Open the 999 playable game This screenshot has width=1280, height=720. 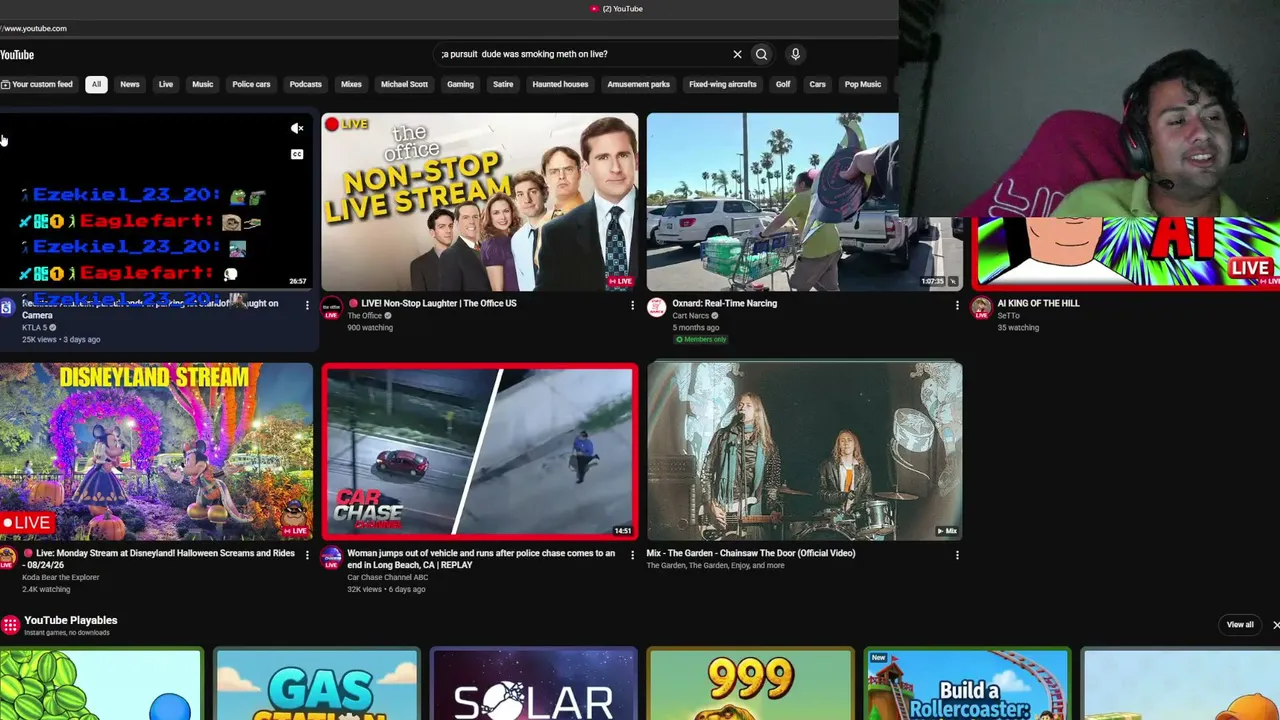[750, 684]
